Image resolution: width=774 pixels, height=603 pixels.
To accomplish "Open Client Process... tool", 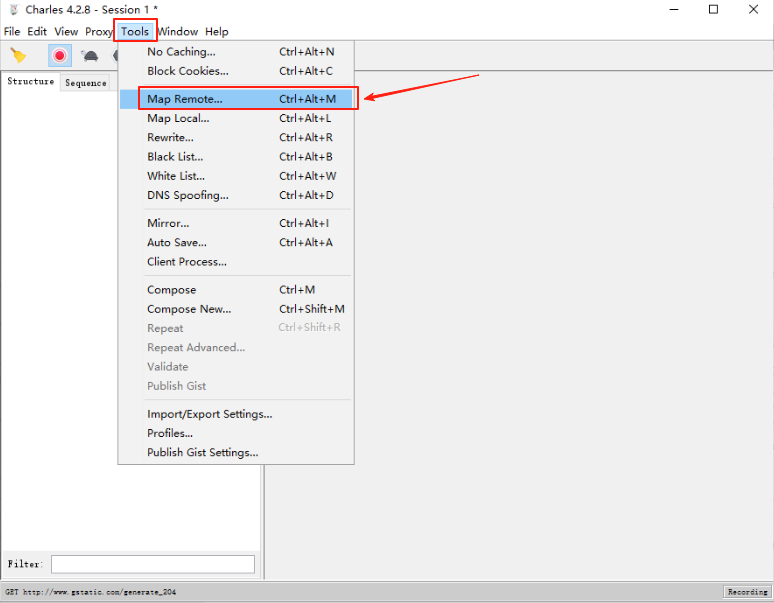I will [x=236, y=262].
